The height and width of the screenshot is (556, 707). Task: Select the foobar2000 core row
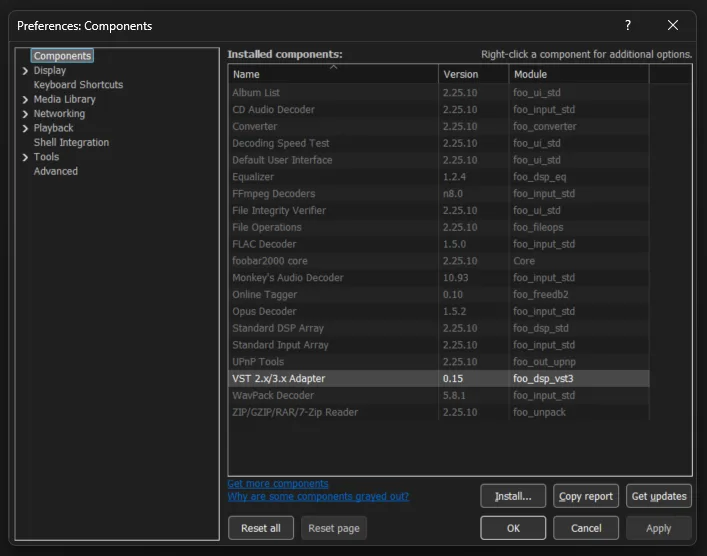(x=439, y=261)
